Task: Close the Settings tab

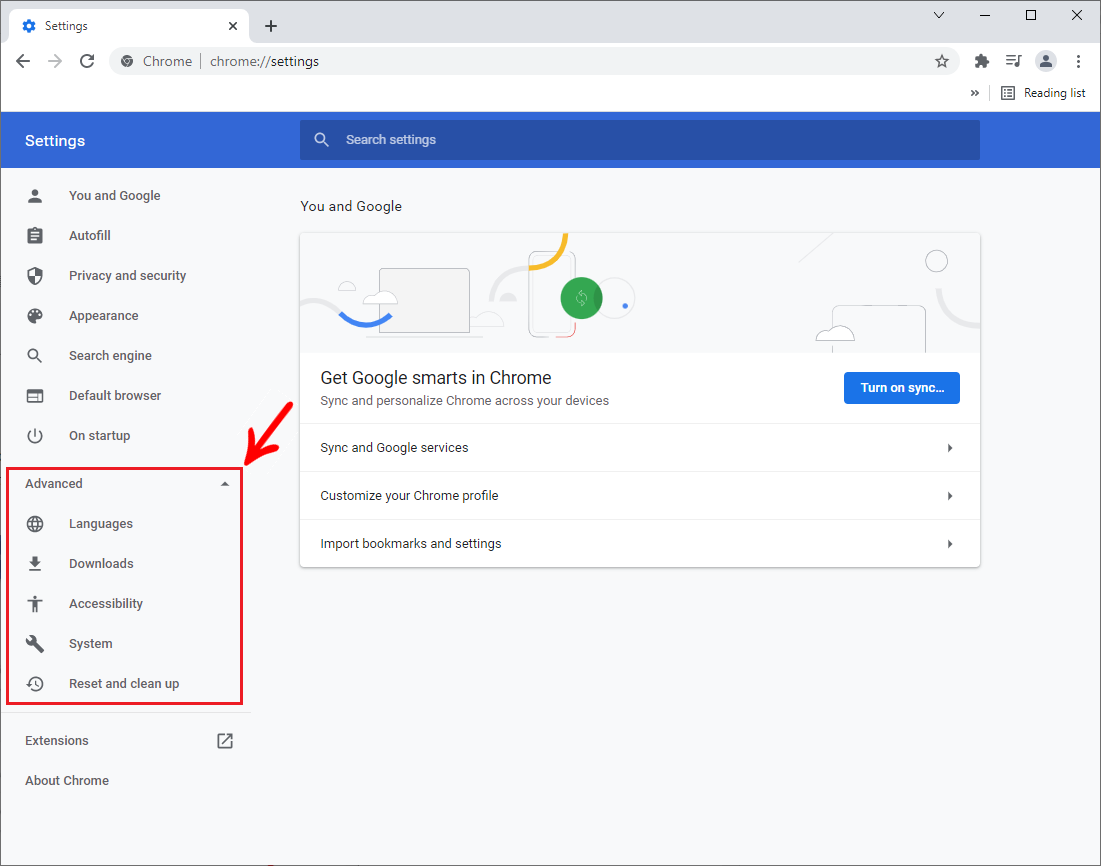Action: [232, 26]
